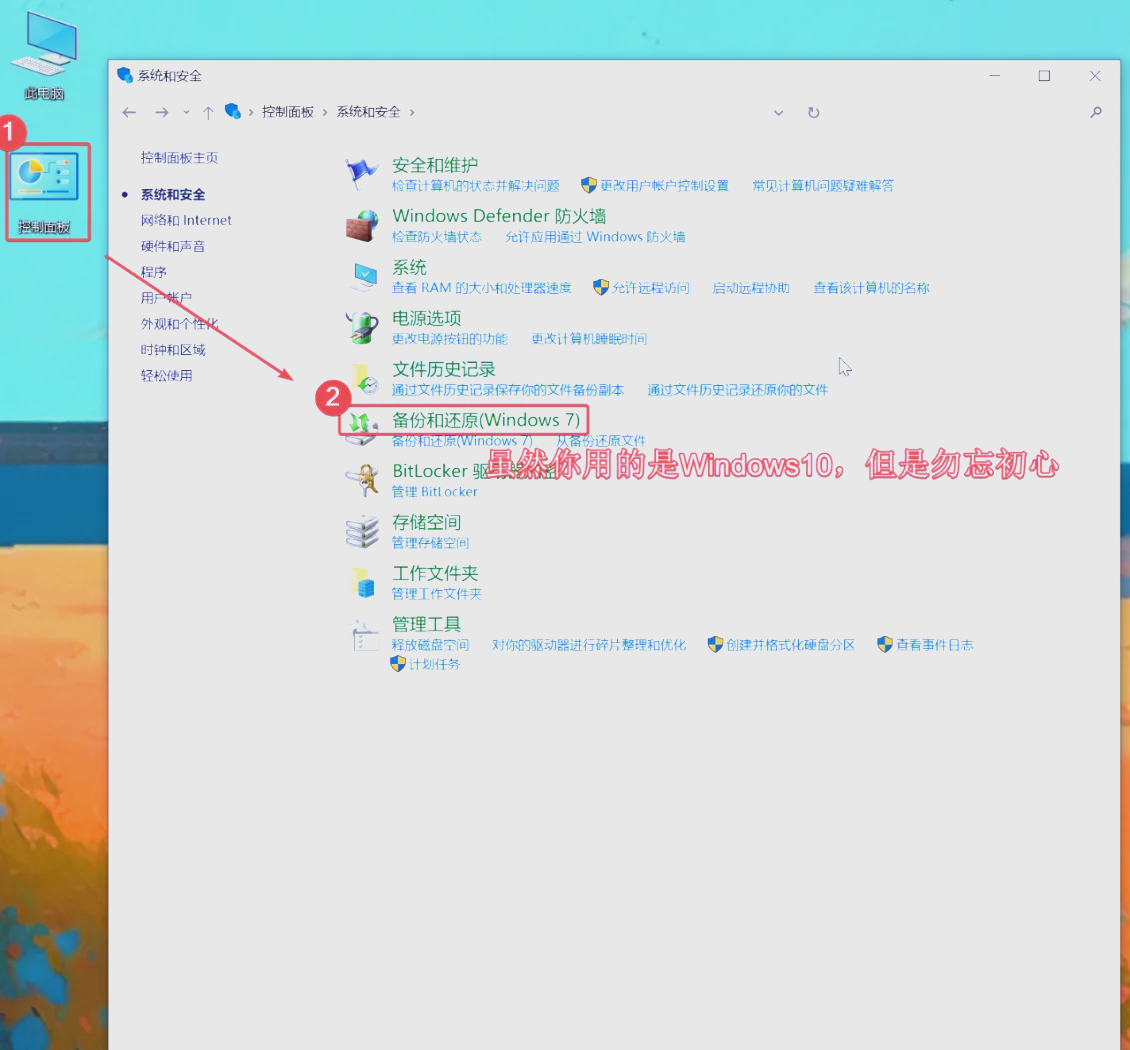Click the Work Folders icon

[361, 582]
